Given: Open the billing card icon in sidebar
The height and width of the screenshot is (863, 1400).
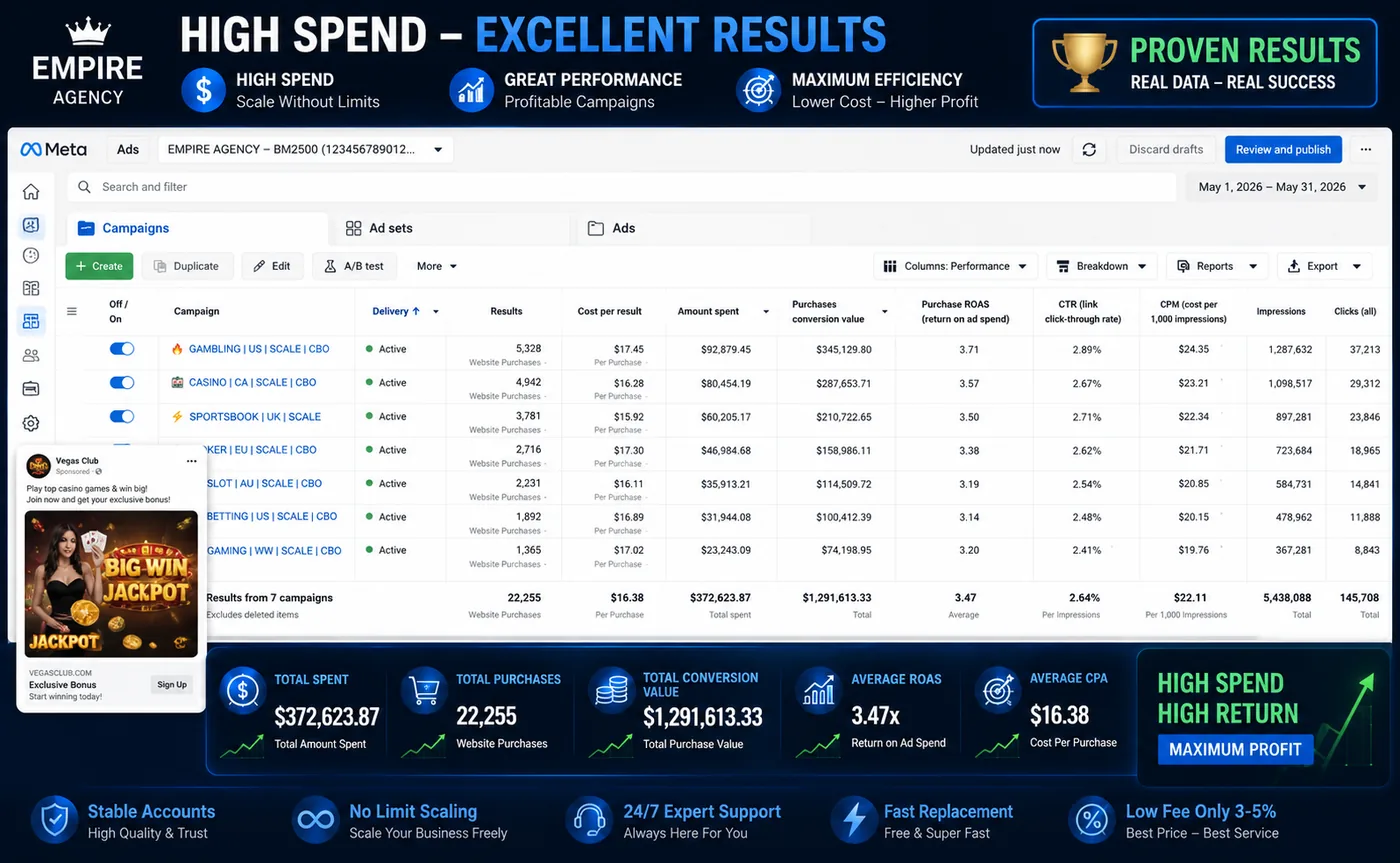Looking at the screenshot, I should point(31,388).
